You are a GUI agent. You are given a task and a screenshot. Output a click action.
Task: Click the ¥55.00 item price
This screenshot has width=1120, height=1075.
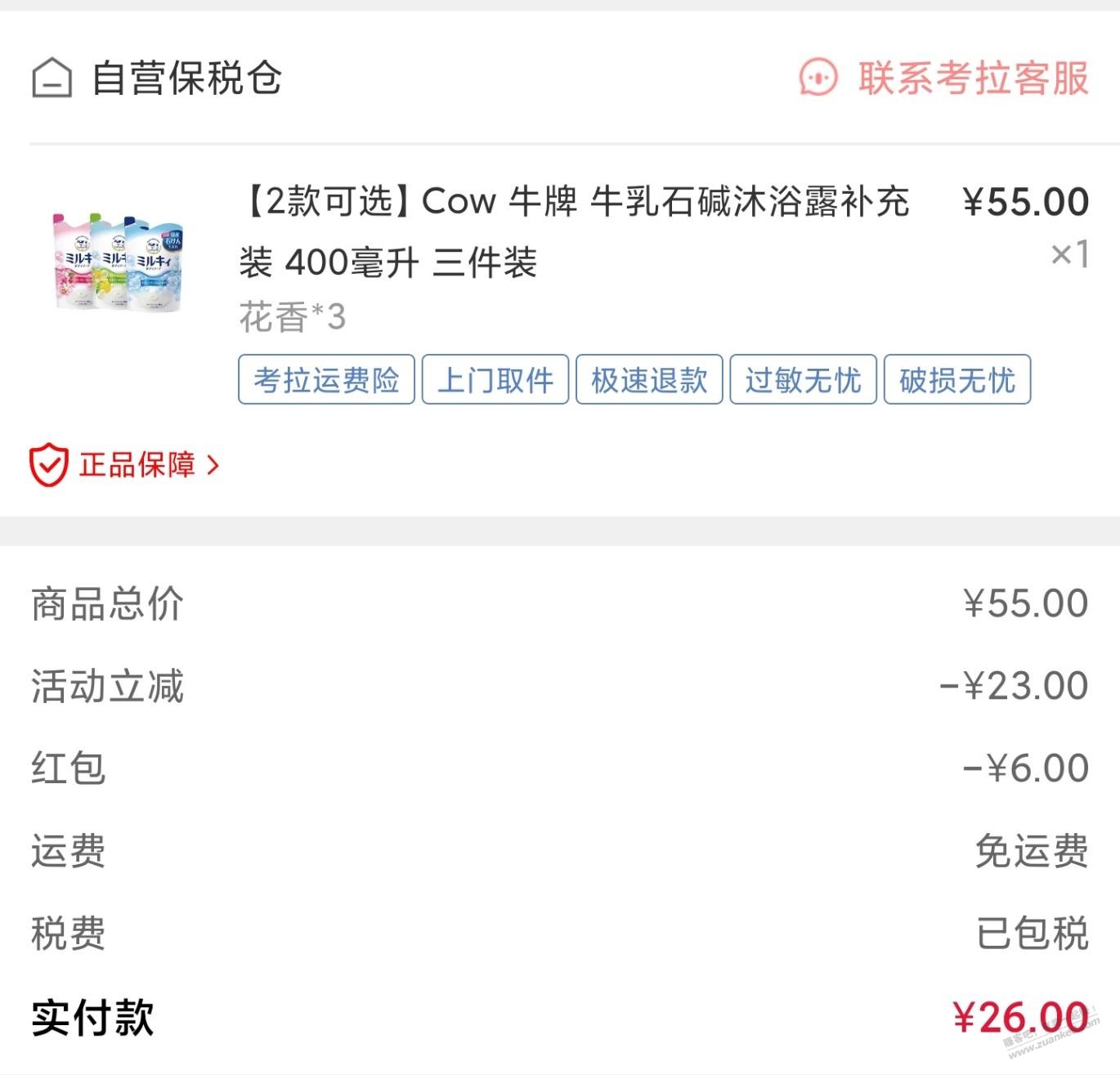pyautogui.click(x=1025, y=202)
